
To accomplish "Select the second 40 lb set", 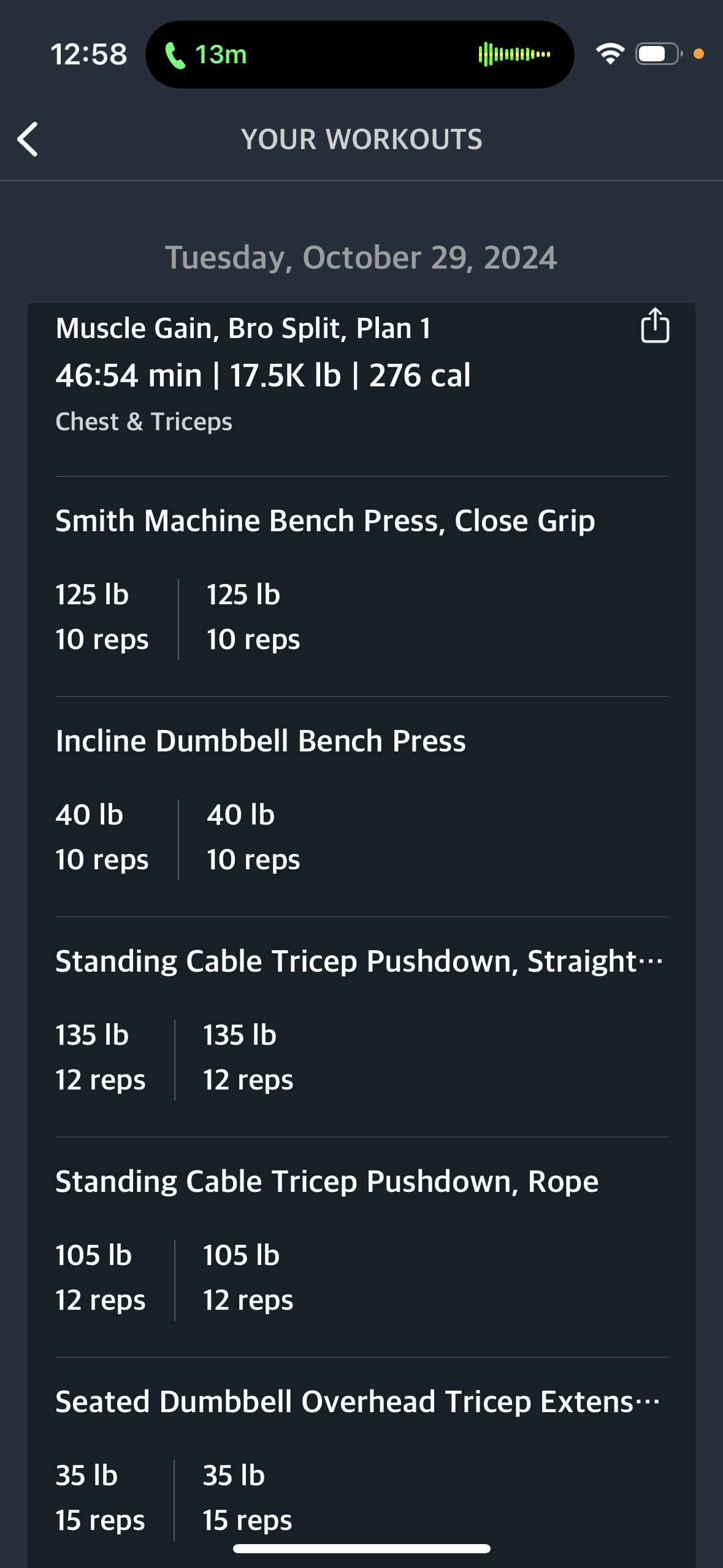I will [x=253, y=837].
